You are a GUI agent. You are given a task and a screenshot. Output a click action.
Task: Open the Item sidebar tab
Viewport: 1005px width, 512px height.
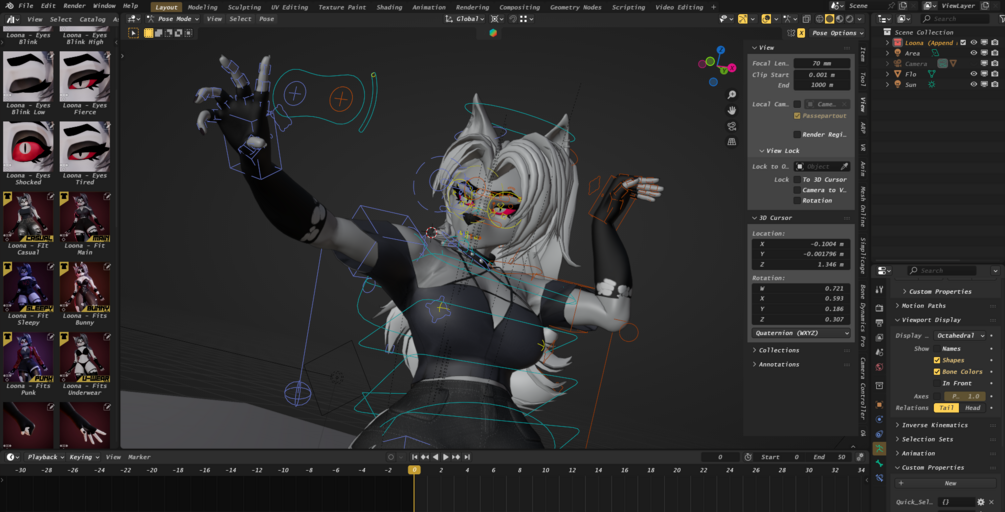863,54
